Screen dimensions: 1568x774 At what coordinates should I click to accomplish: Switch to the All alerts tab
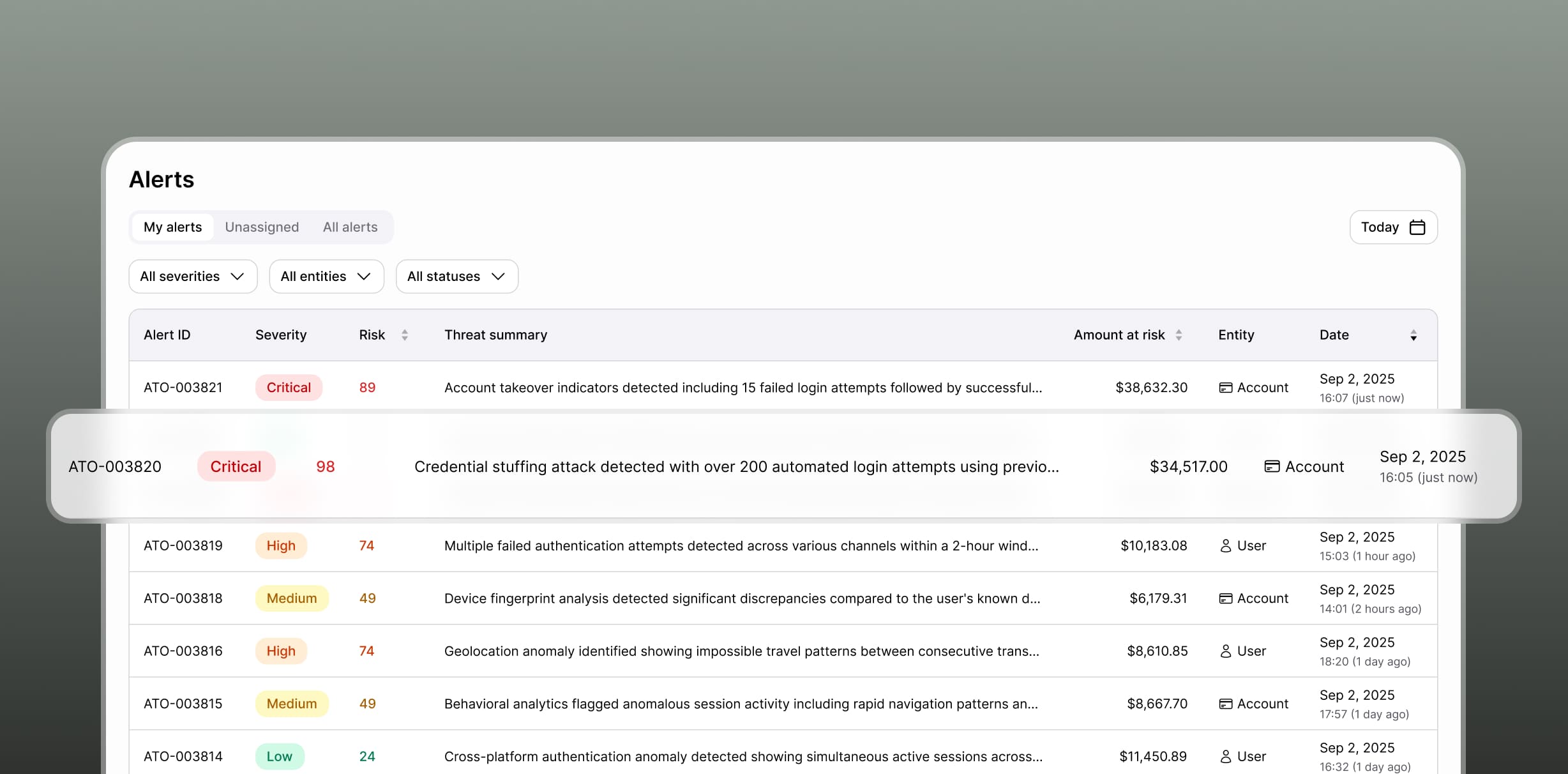[x=350, y=227]
